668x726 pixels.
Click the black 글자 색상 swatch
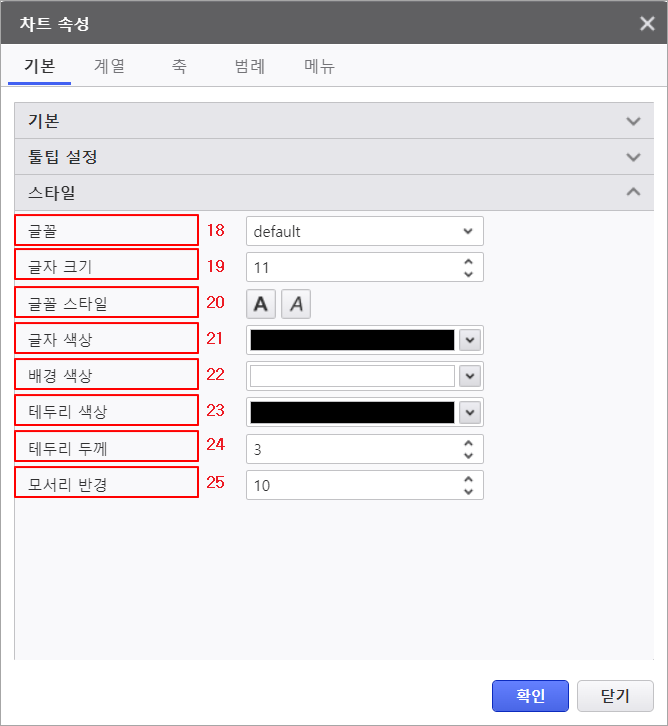click(x=352, y=340)
